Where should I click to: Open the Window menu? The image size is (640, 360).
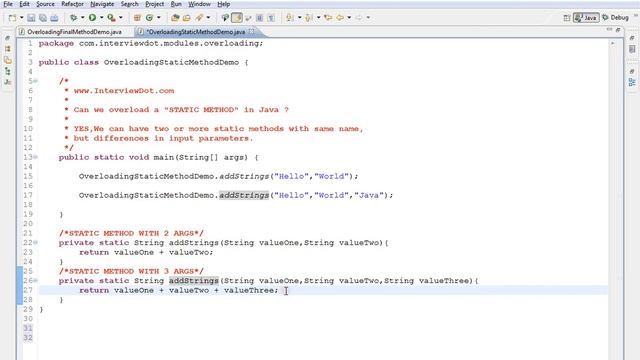pyautogui.click(x=199, y=4)
